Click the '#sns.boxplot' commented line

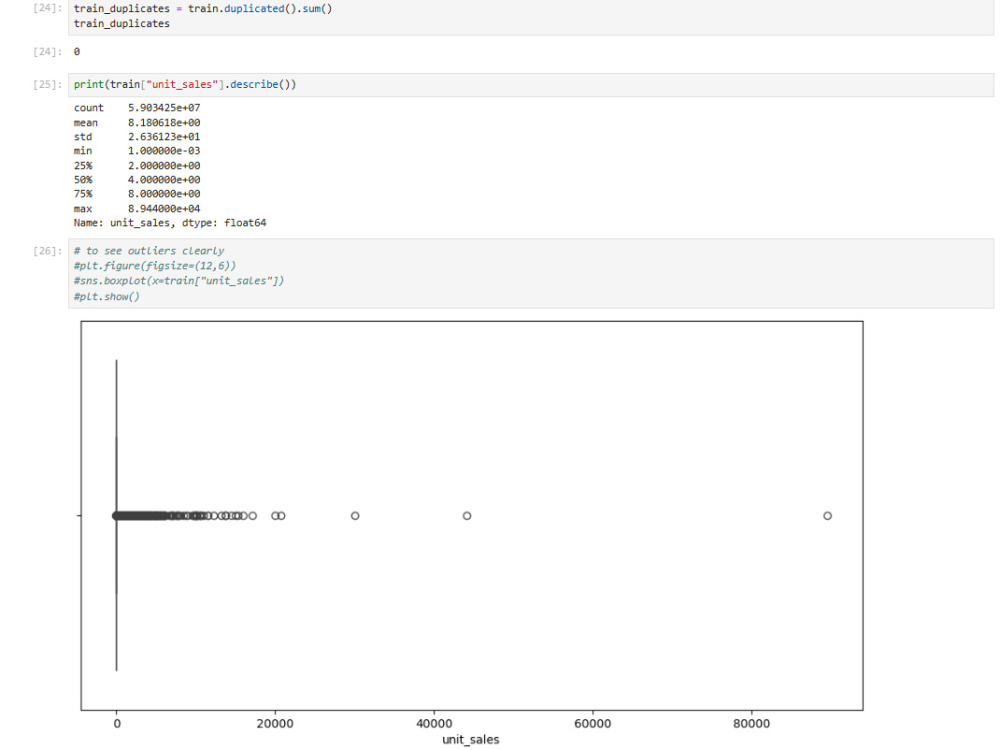click(179, 281)
